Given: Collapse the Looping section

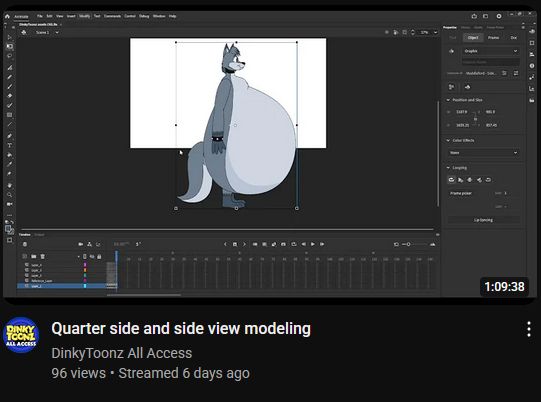Looking at the screenshot, I should coord(449,168).
